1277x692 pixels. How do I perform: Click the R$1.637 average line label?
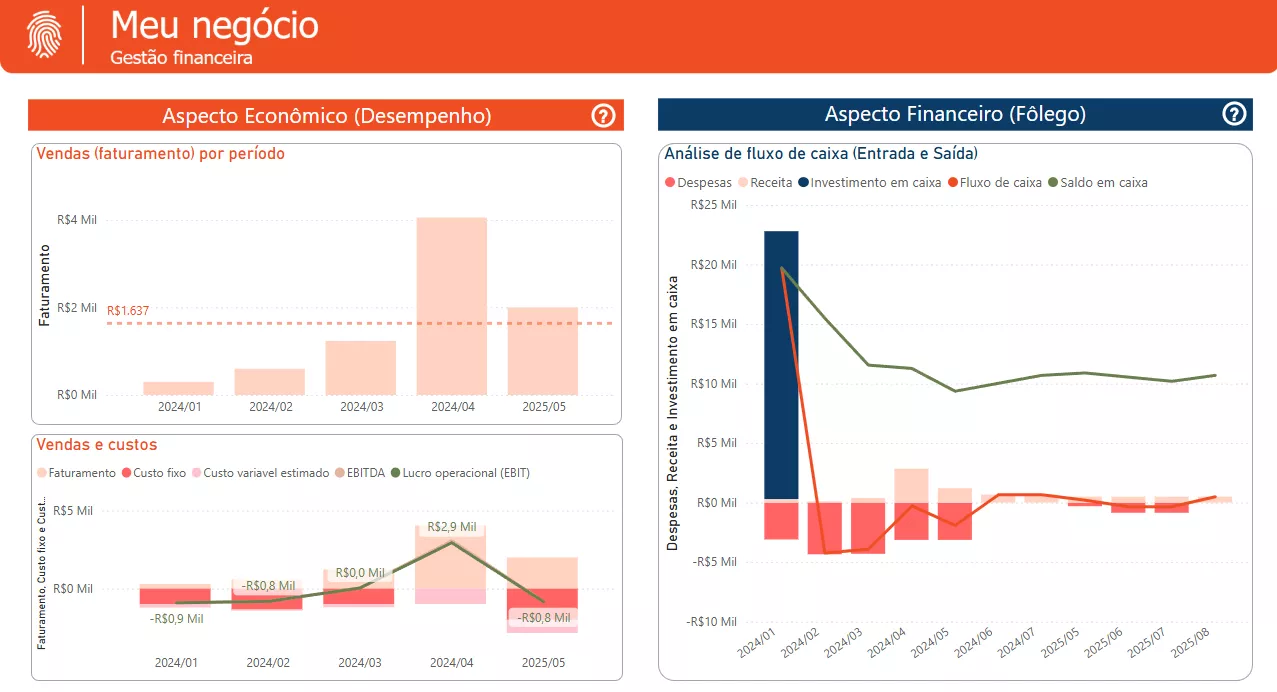tap(128, 311)
